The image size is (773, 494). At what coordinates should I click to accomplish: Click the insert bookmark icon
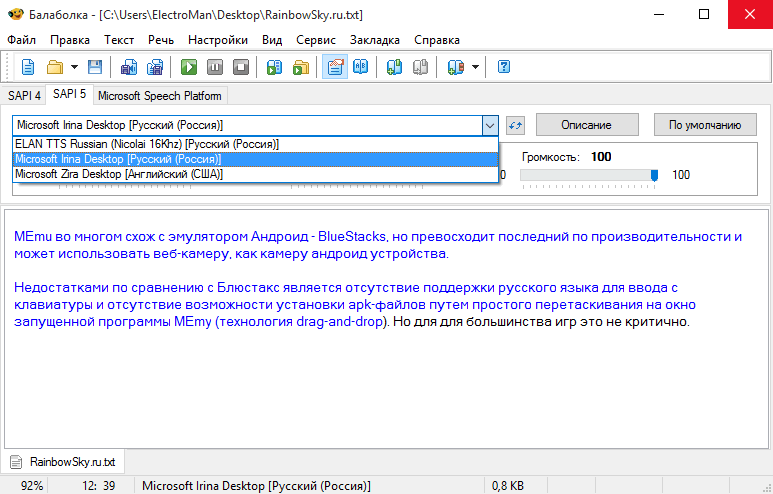coord(394,67)
